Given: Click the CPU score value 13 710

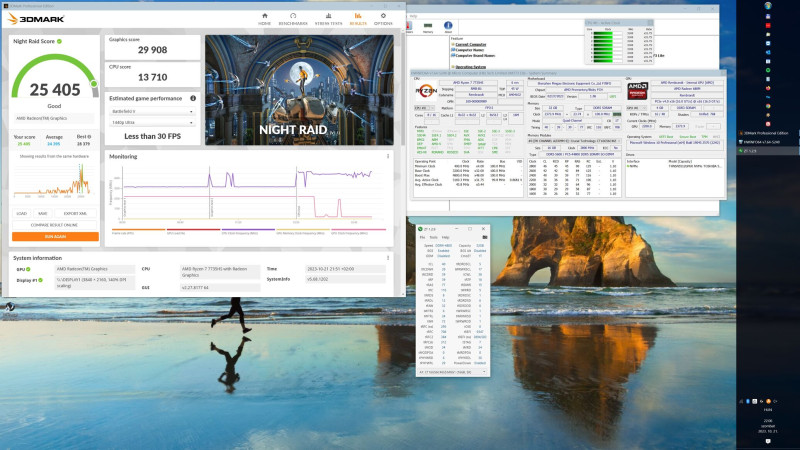Looking at the screenshot, I should [153, 78].
